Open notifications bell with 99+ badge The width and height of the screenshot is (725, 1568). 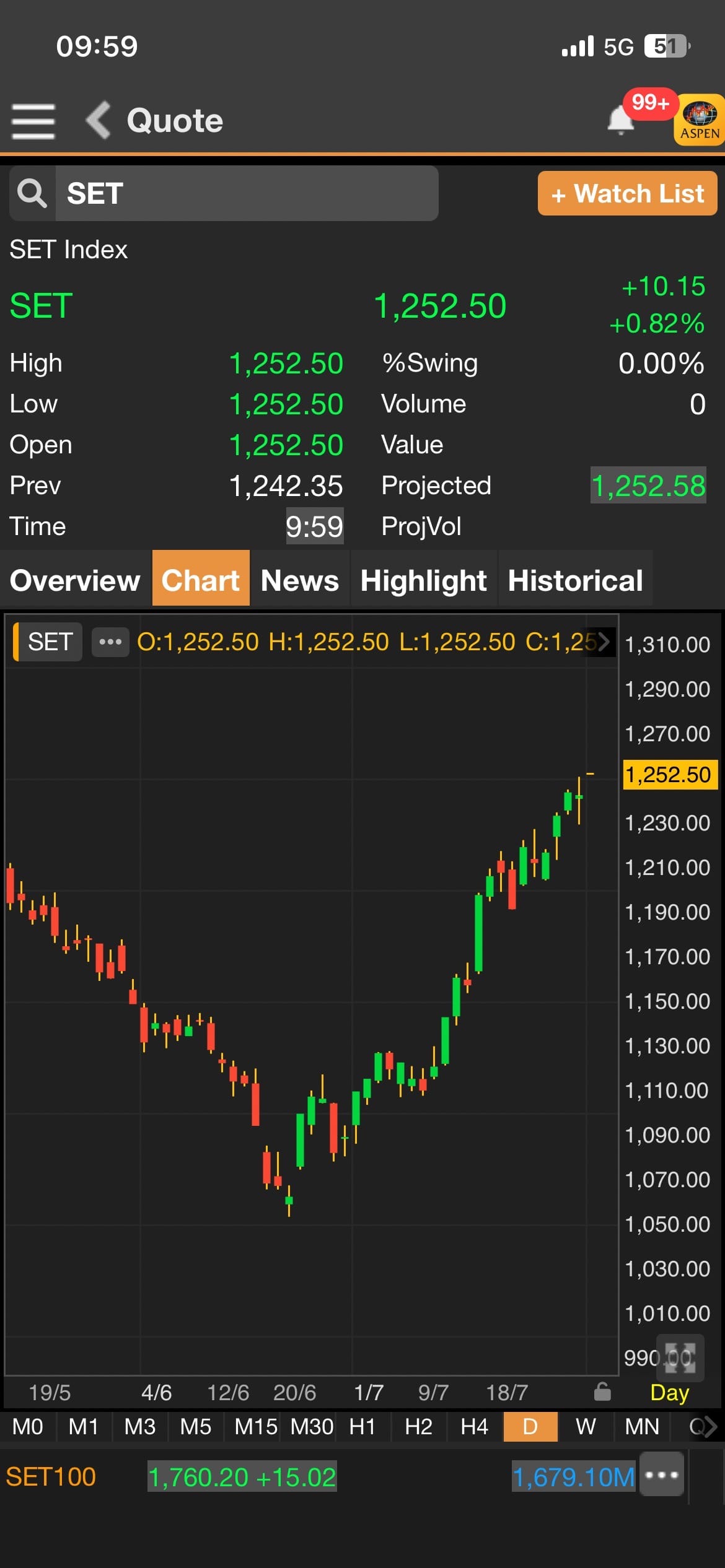(x=621, y=119)
